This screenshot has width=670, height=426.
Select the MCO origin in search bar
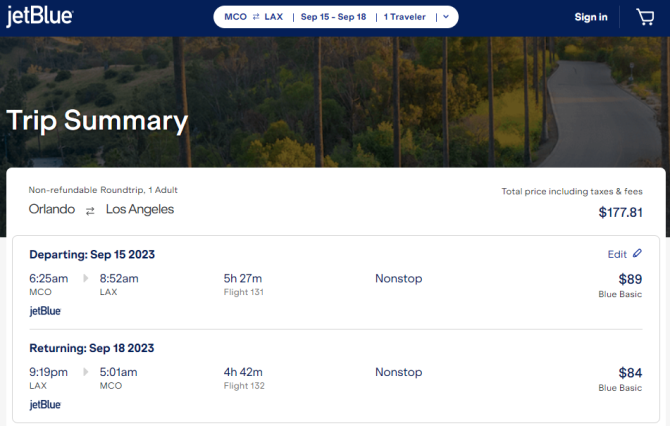pos(235,17)
